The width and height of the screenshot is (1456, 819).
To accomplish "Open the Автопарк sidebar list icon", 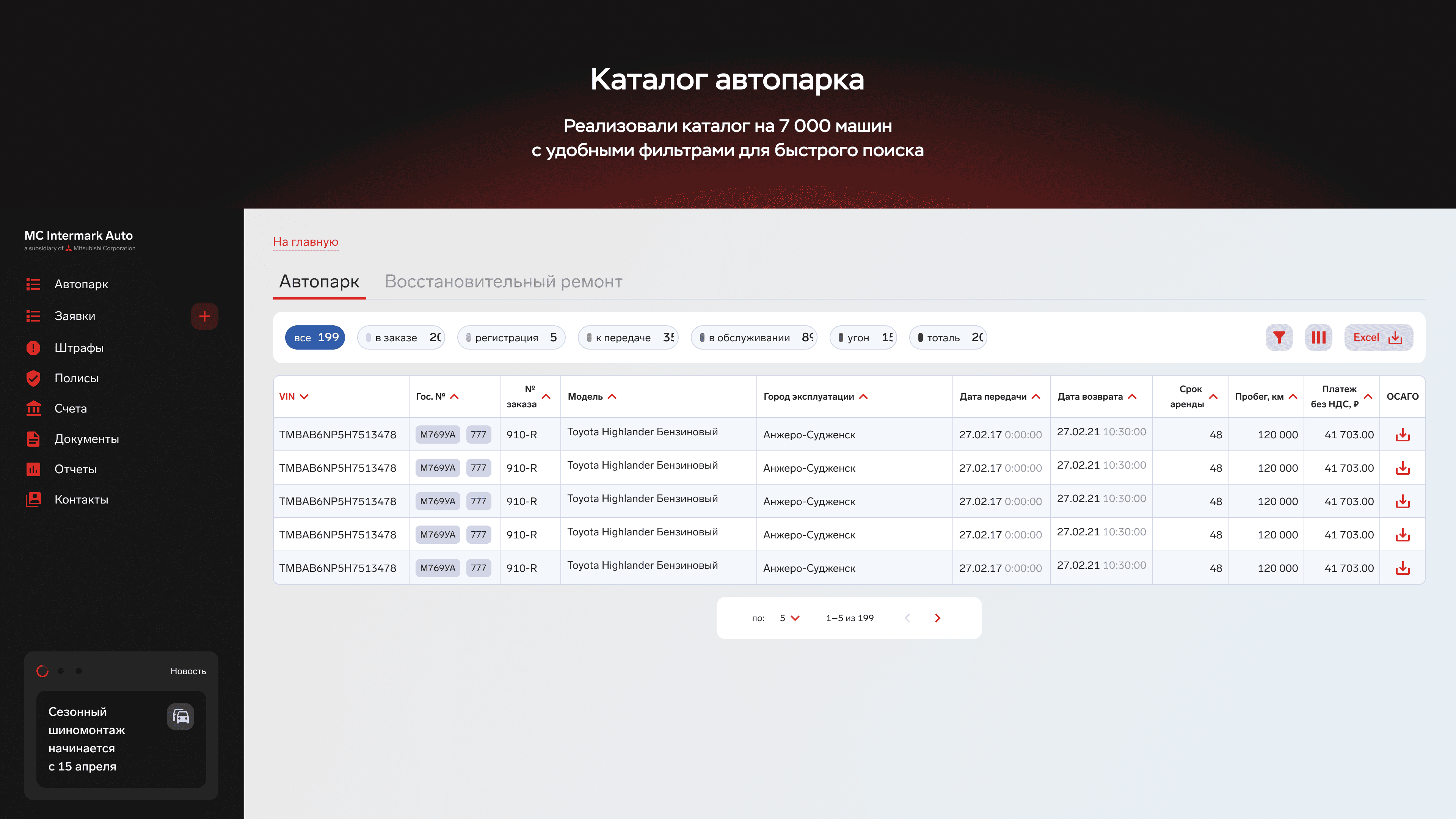I will tap(33, 284).
